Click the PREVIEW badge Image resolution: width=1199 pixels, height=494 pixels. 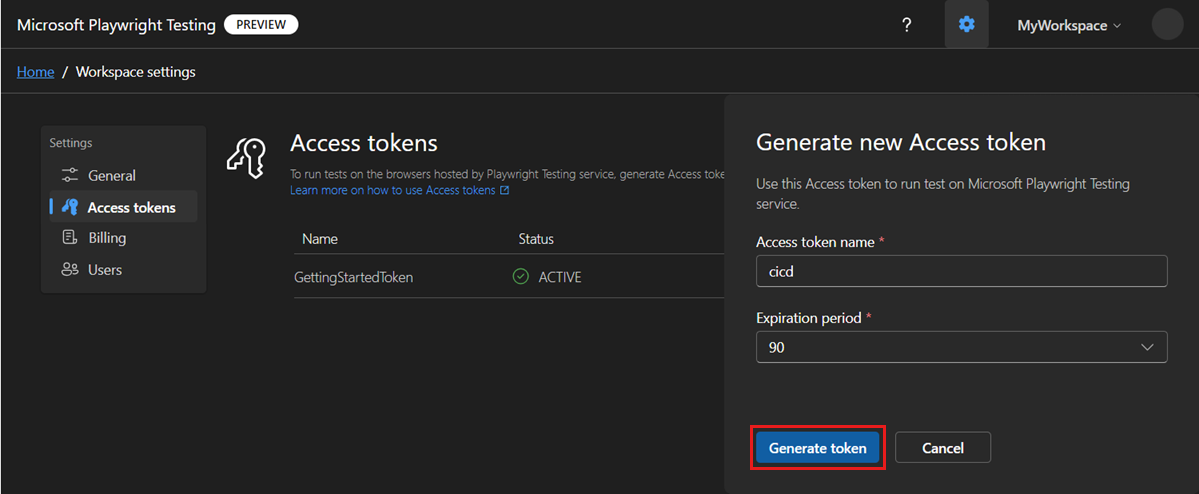click(261, 24)
